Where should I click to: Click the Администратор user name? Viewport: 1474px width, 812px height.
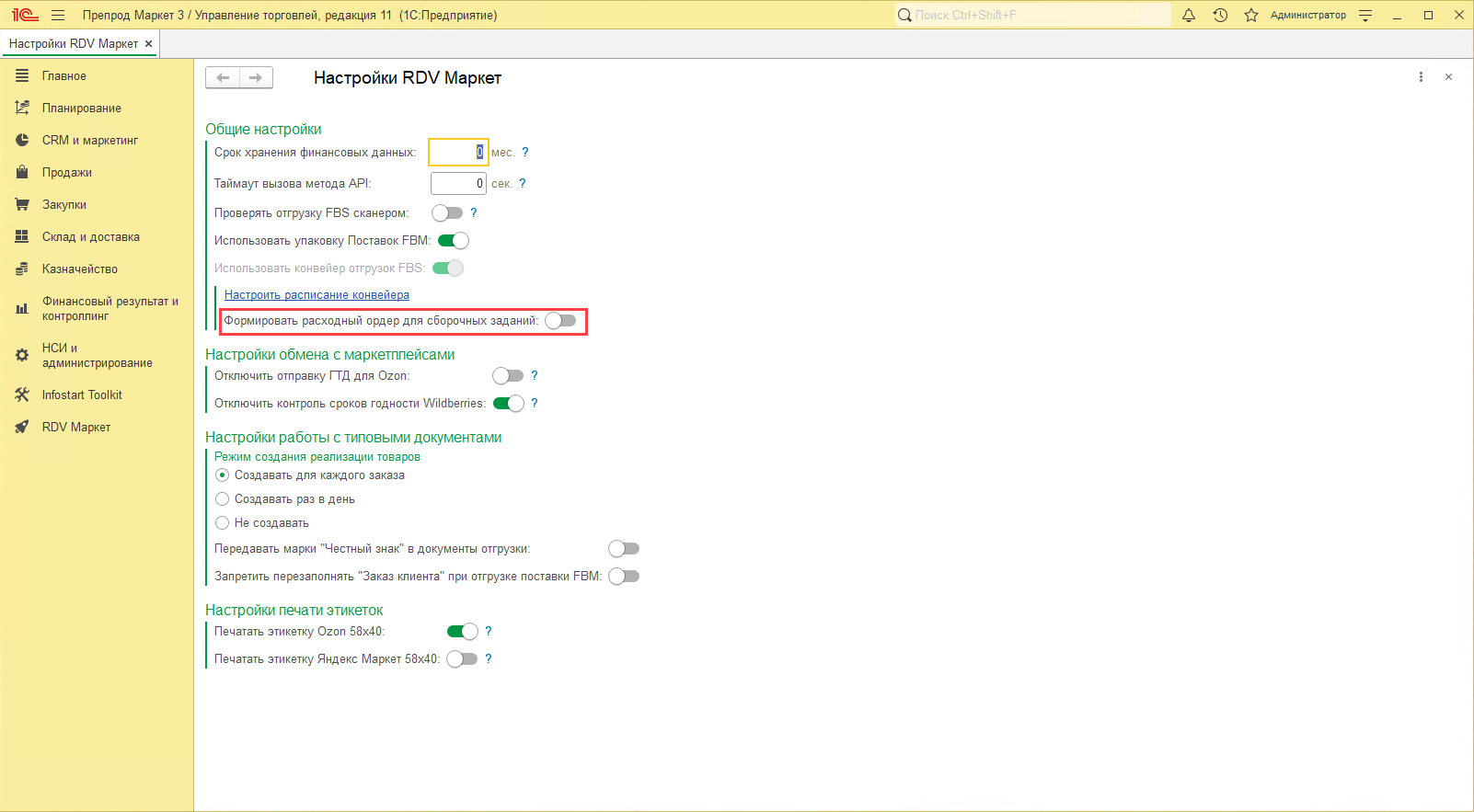[x=1307, y=15]
